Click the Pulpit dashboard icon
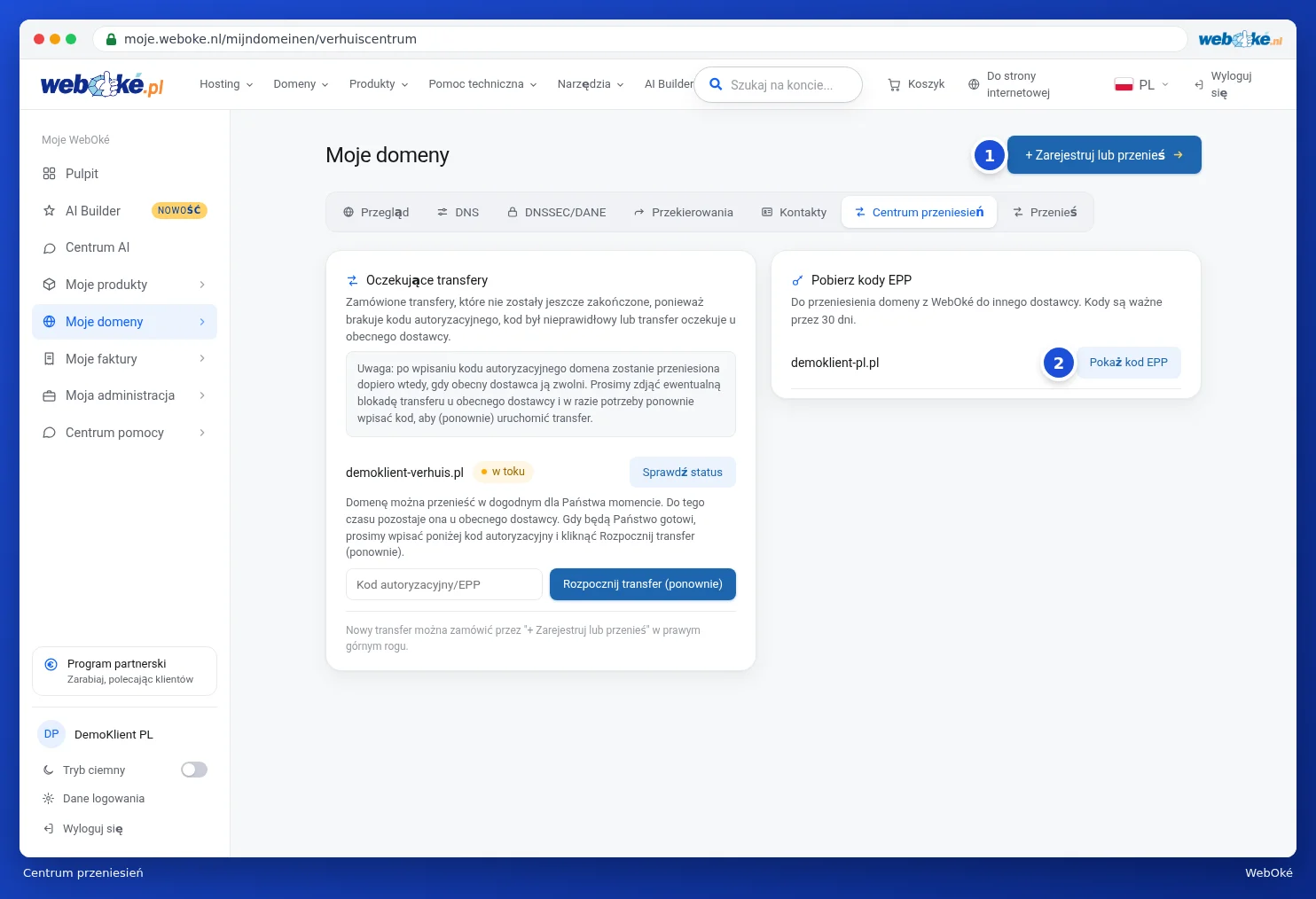 tap(49, 174)
